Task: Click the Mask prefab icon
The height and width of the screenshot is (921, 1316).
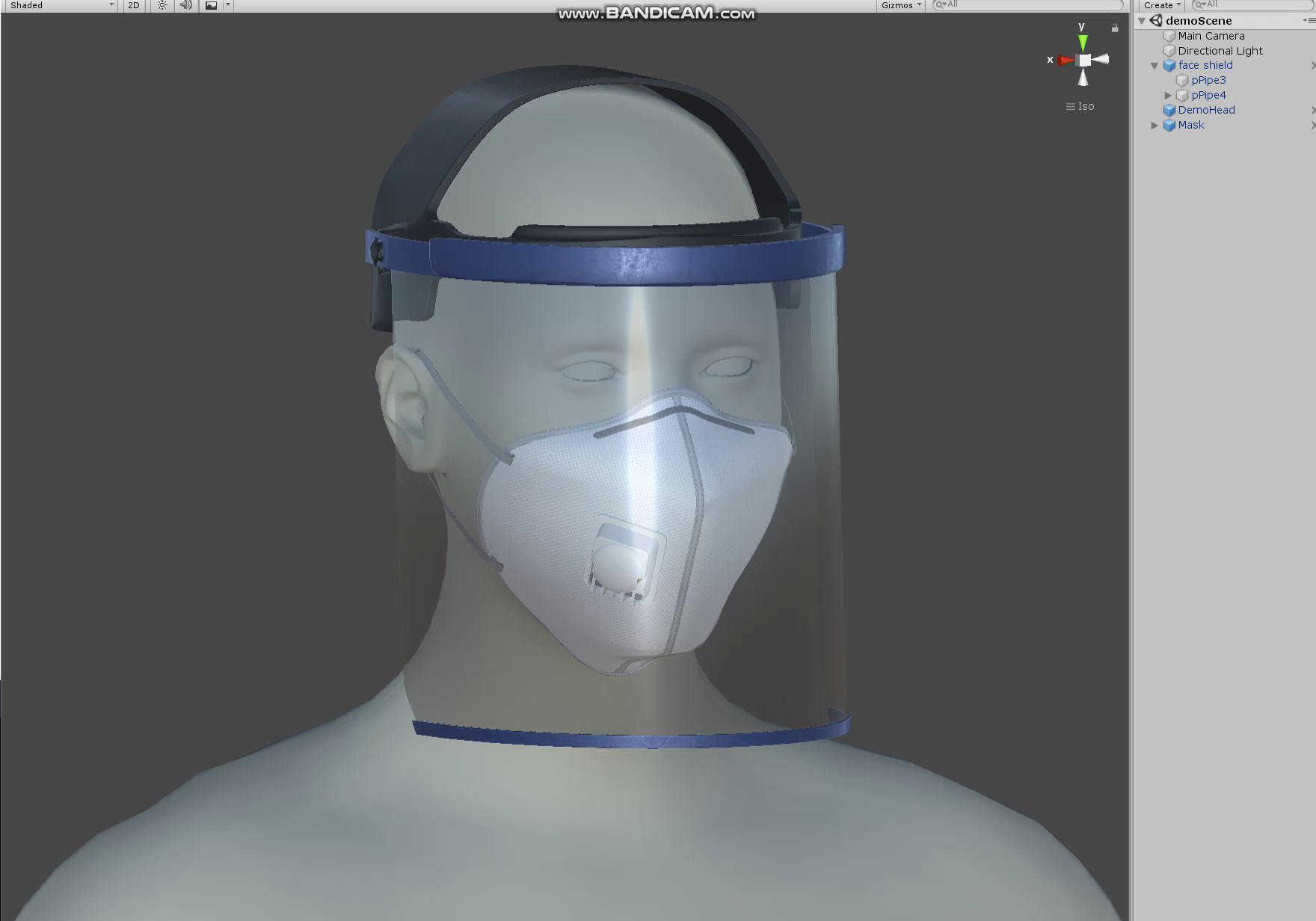Action: click(x=1169, y=126)
